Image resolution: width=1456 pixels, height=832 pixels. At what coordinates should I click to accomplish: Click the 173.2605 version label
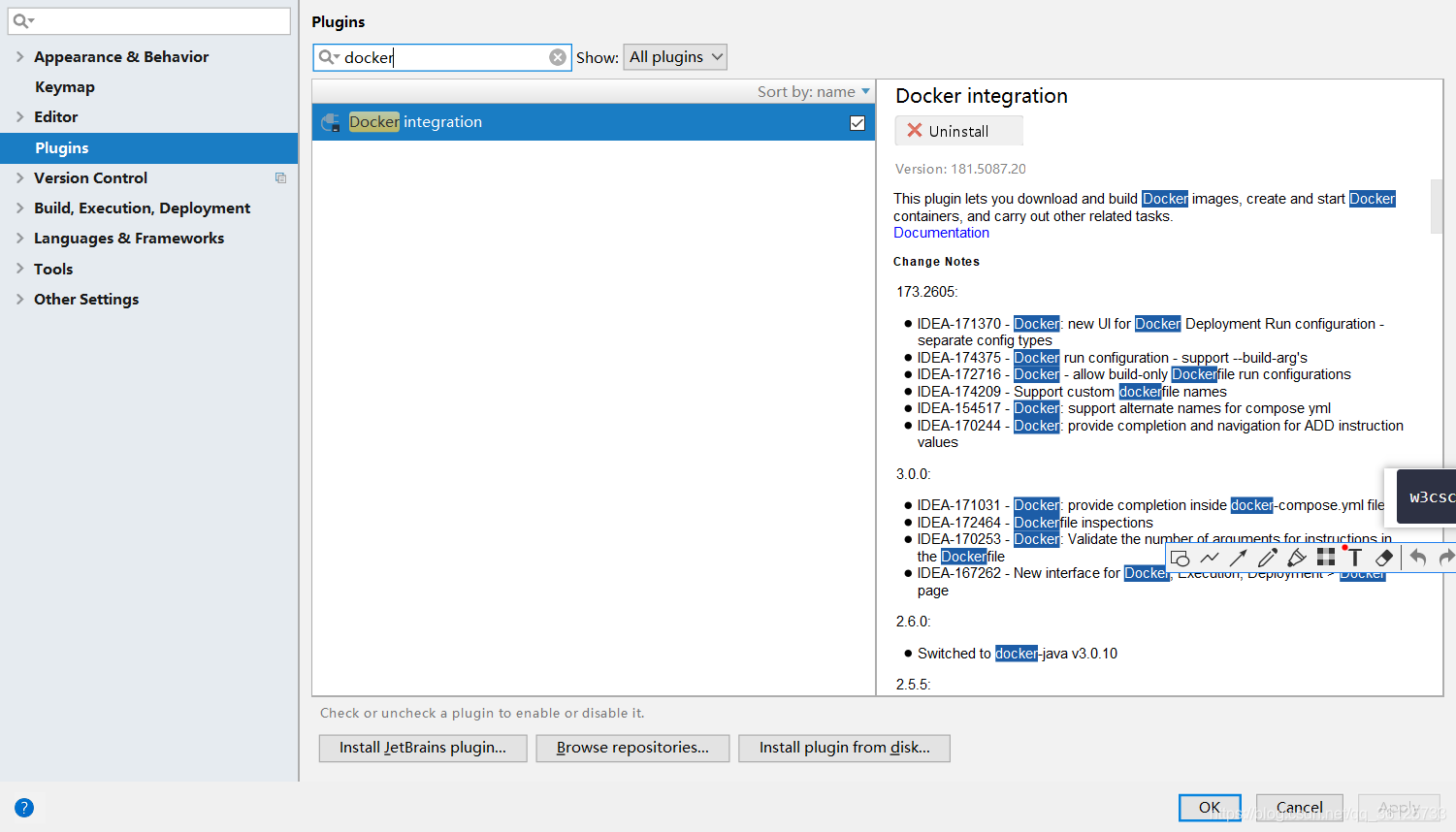926,292
